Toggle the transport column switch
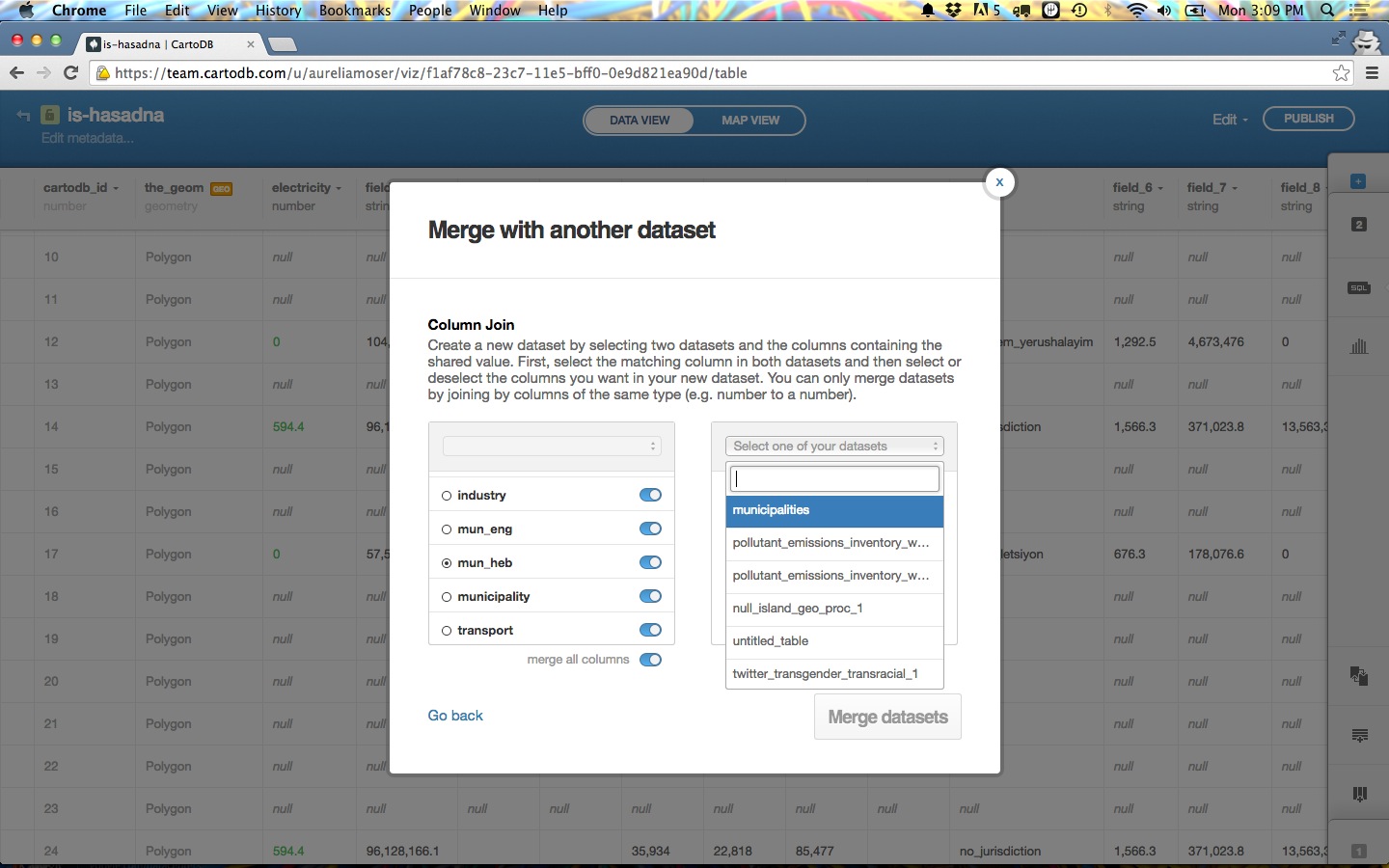This screenshot has width=1389, height=868. 650,630
